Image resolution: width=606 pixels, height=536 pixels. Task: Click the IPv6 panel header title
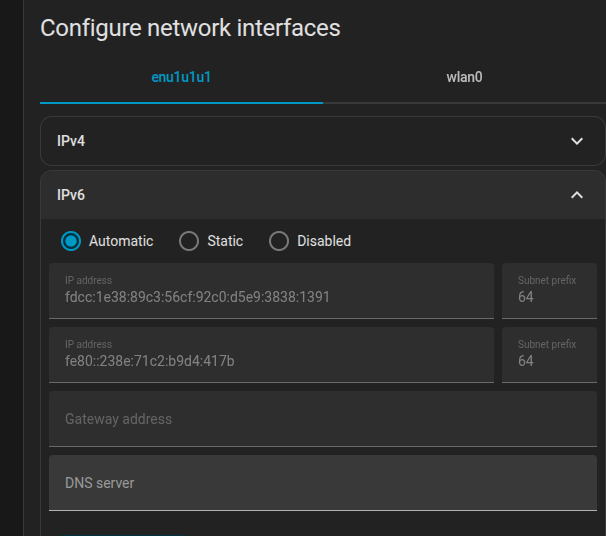click(x=71, y=195)
